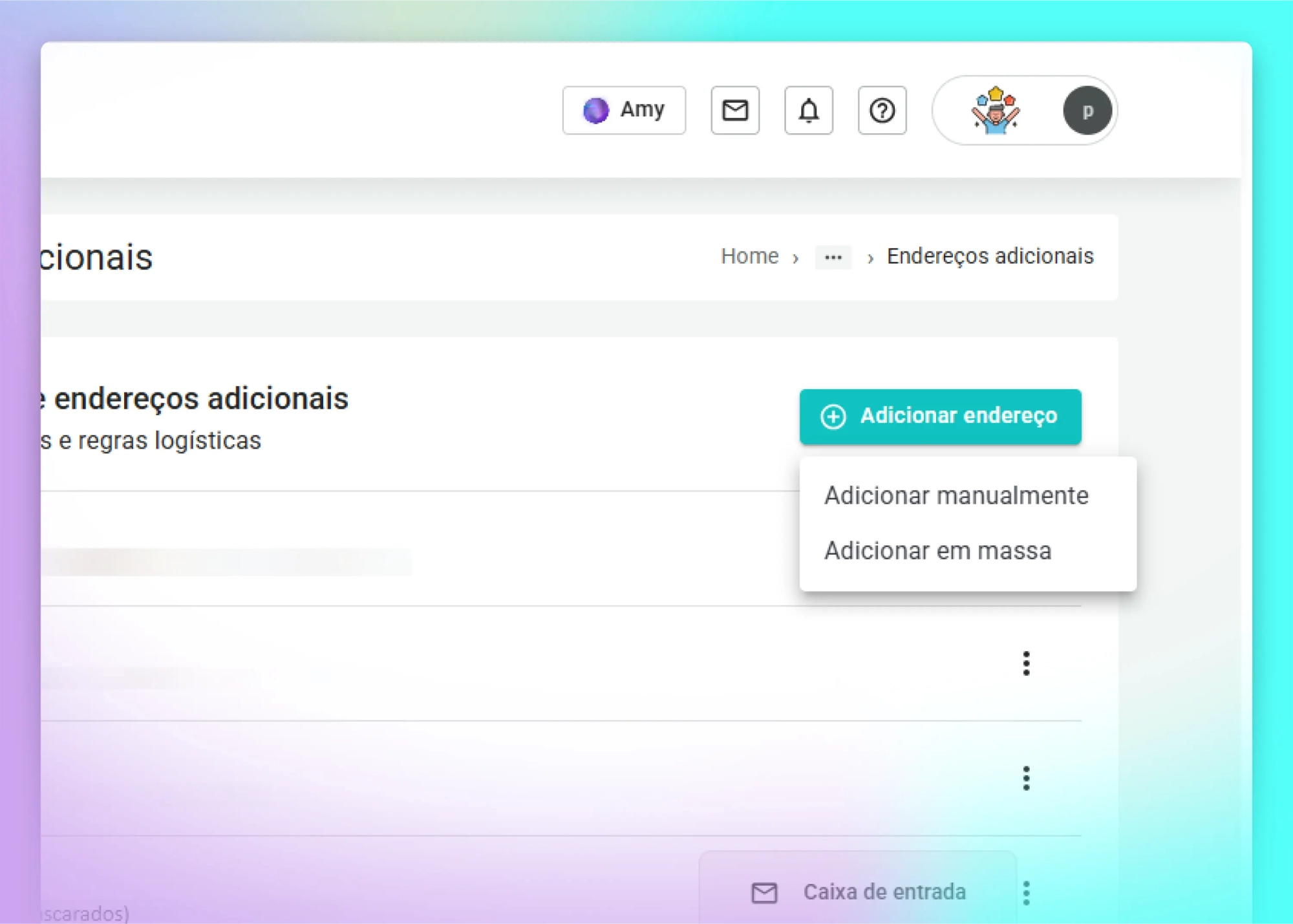Open the help question mark icon

tap(882, 110)
